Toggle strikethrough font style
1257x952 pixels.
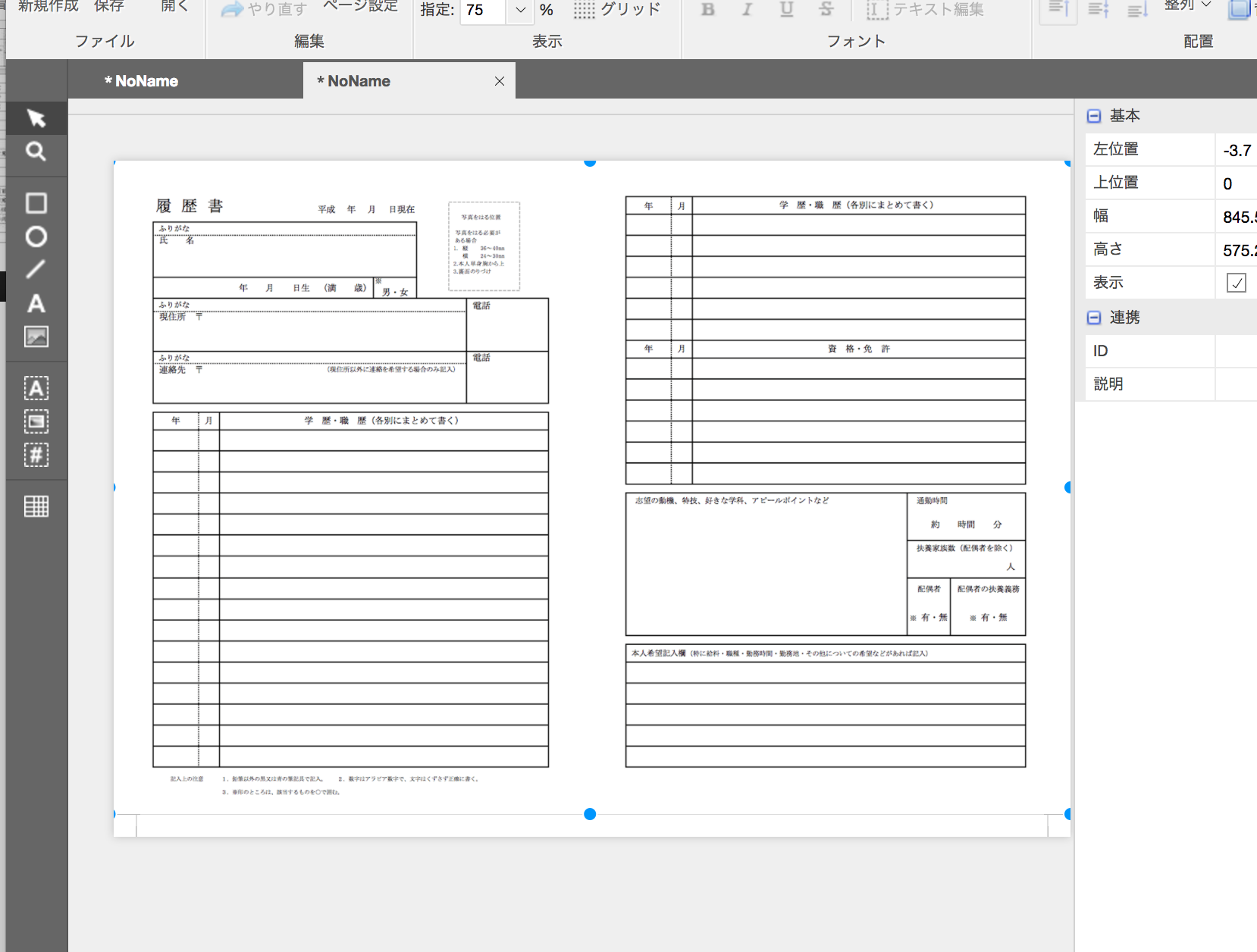[826, 9]
